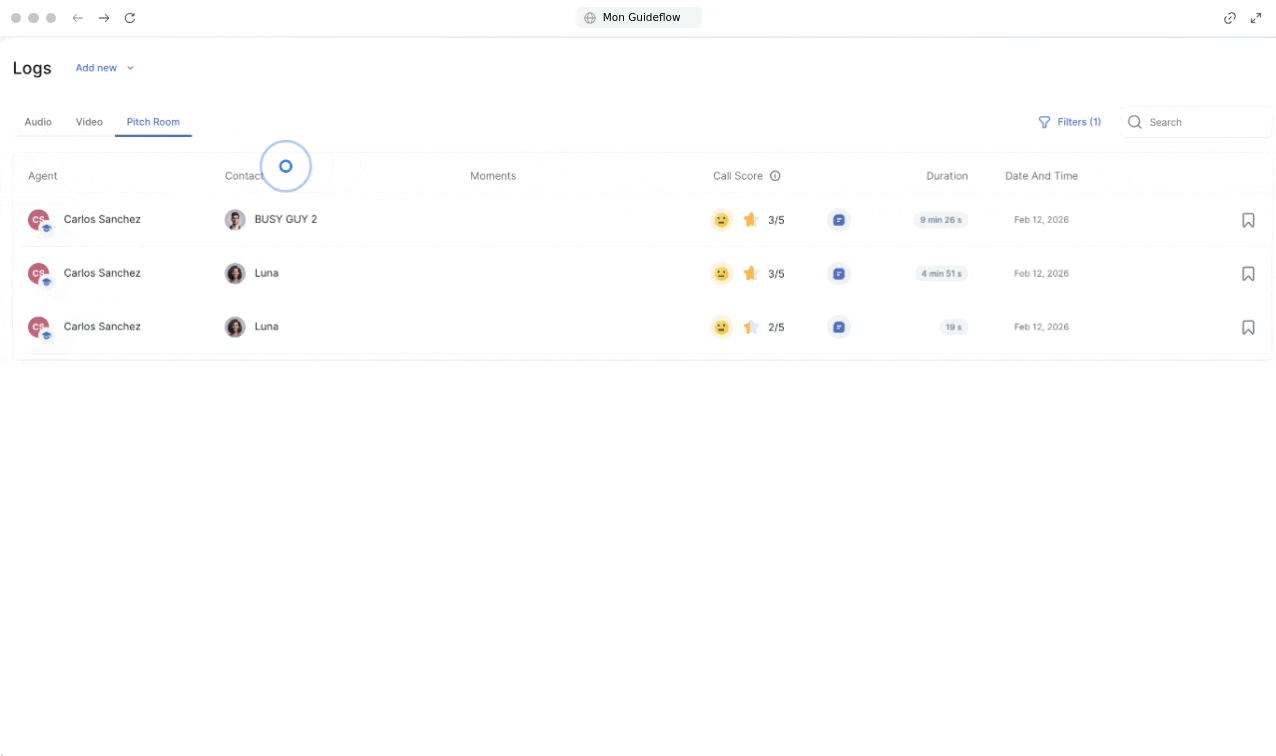Click the browser back arrow
This screenshot has height=756, width=1276.
[78, 18]
